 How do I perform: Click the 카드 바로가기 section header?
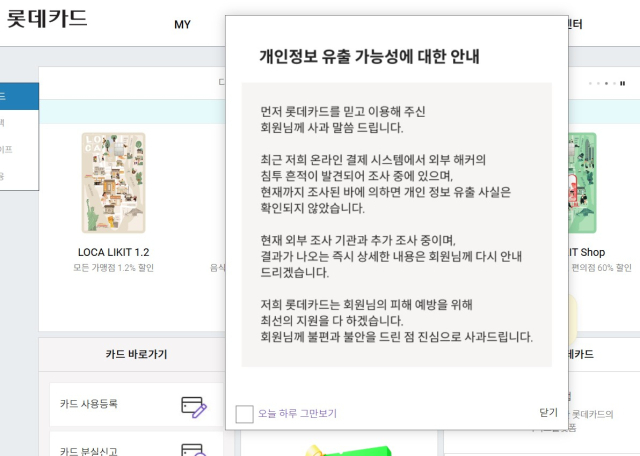136,354
